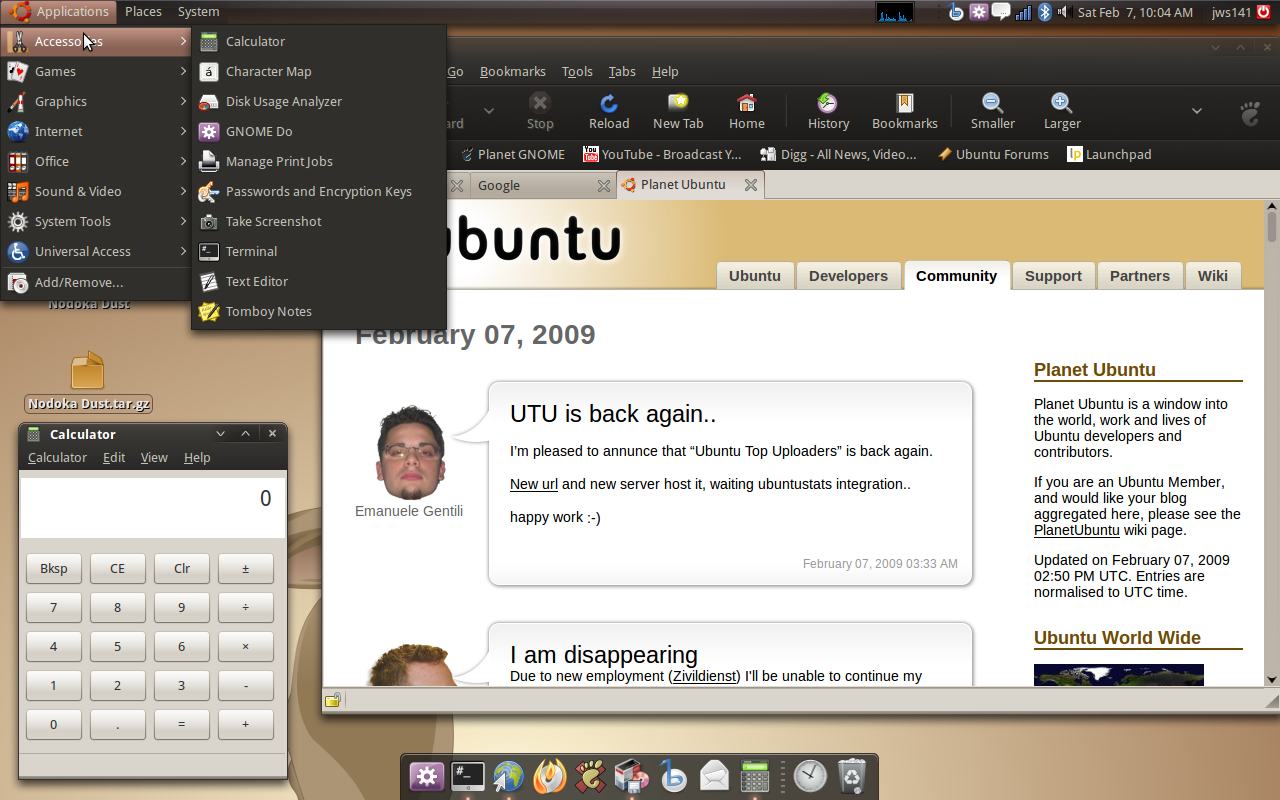Open Character Map from Accessories submenu
The width and height of the screenshot is (1280, 800).
tap(319, 71)
